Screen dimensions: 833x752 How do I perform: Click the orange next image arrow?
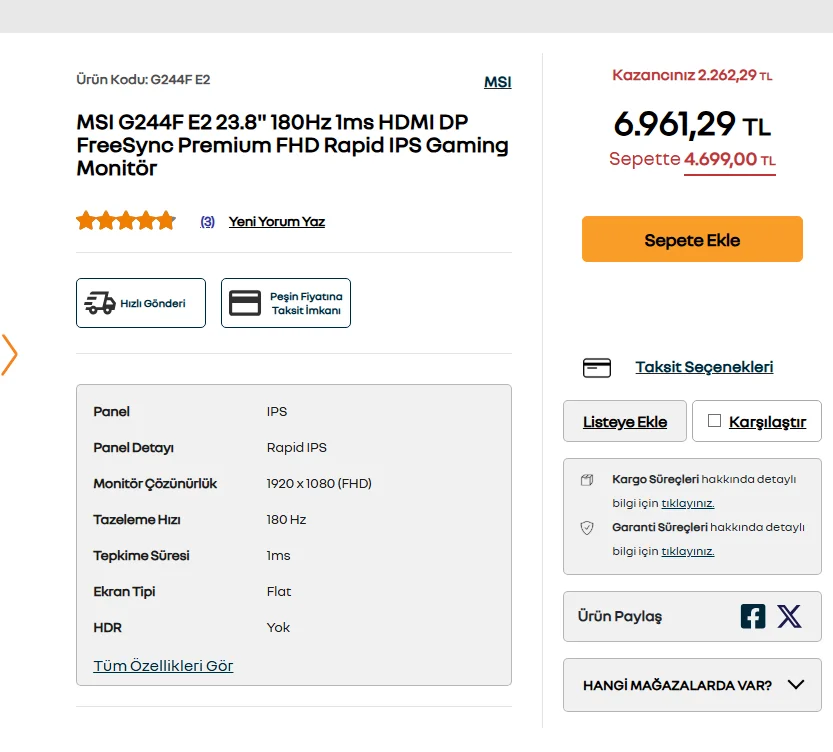[10, 355]
